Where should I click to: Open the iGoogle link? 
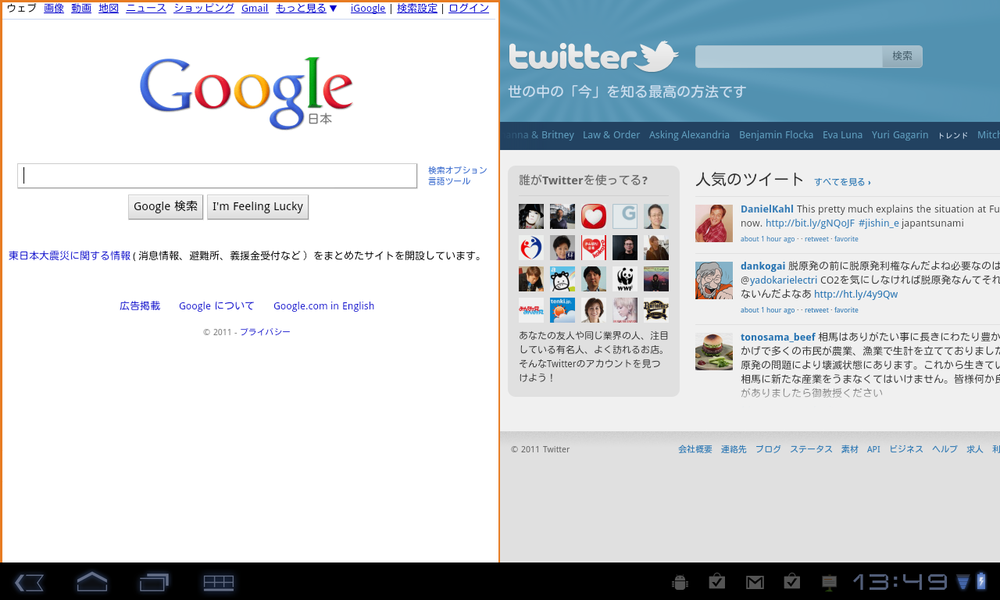368,8
